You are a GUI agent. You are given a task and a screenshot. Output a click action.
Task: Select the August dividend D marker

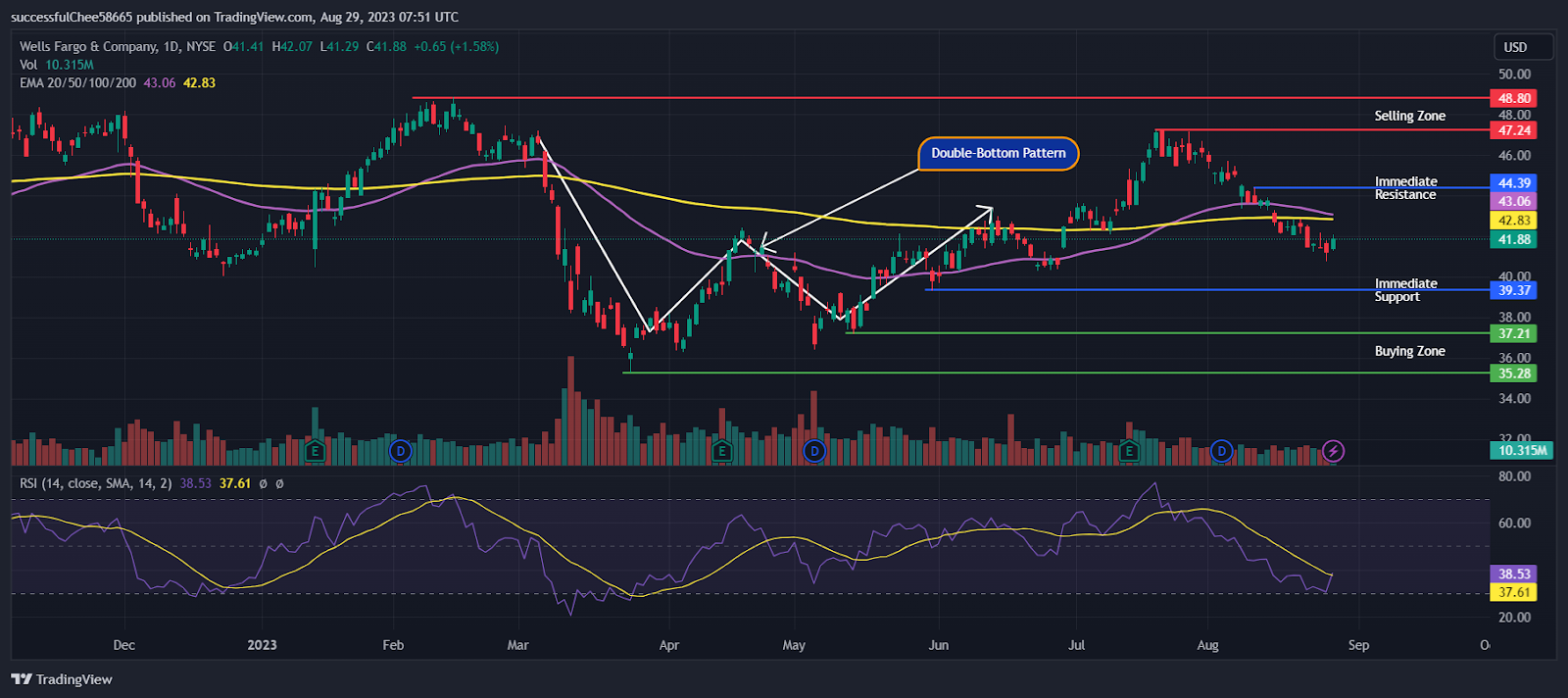pos(1221,451)
